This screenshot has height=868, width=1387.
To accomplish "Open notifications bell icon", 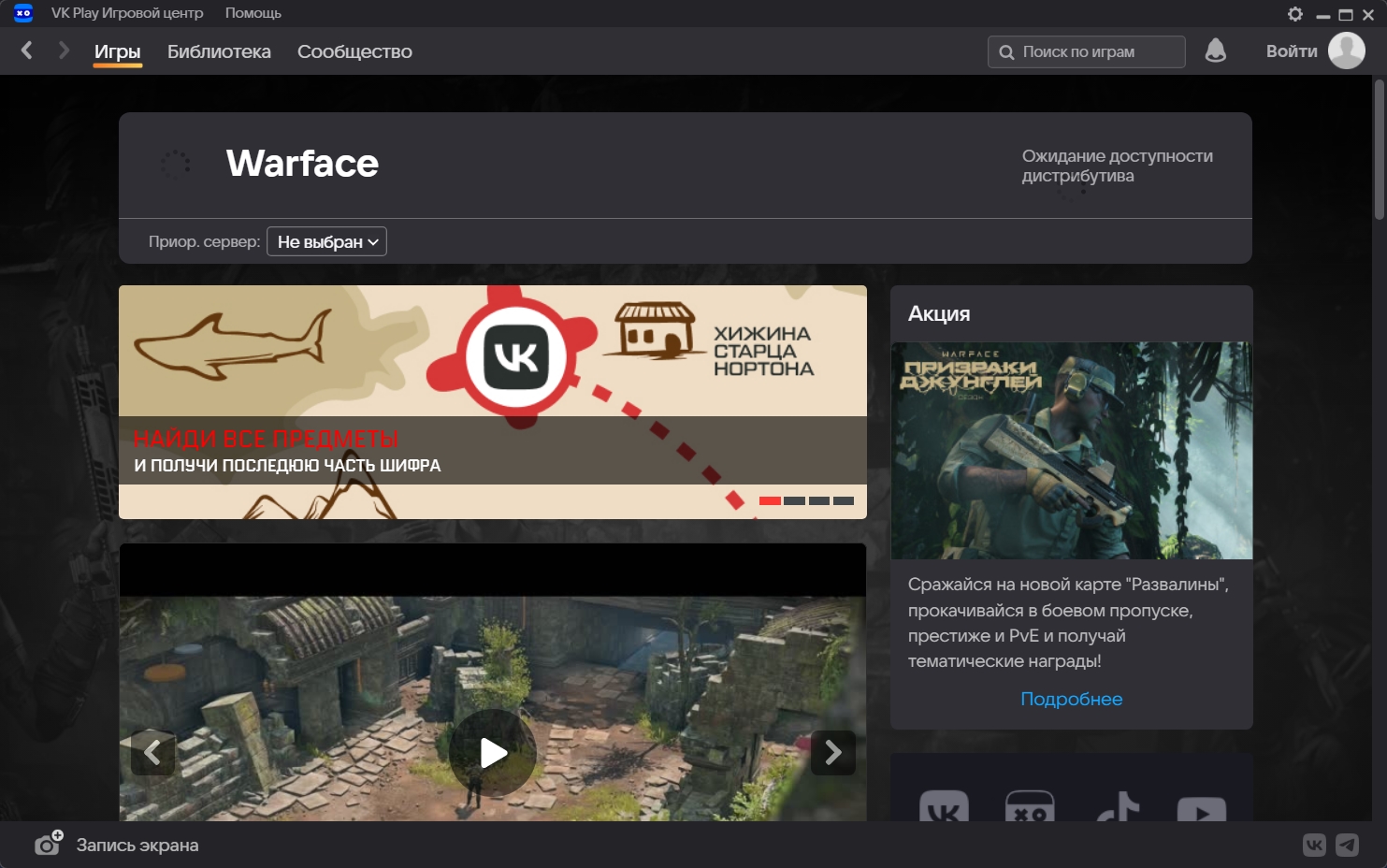I will [x=1216, y=51].
